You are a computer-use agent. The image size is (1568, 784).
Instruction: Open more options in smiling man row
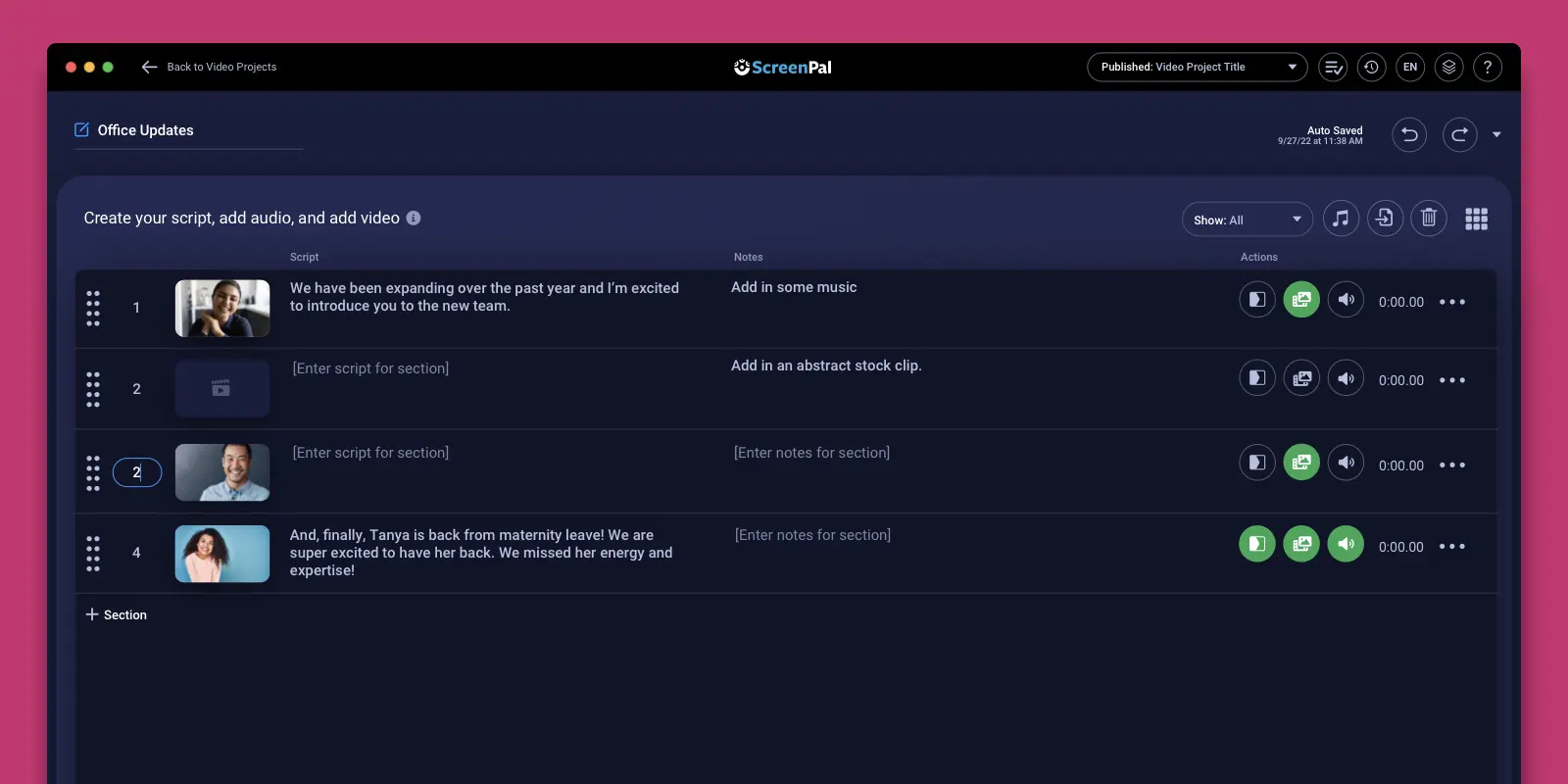pyautogui.click(x=1452, y=465)
